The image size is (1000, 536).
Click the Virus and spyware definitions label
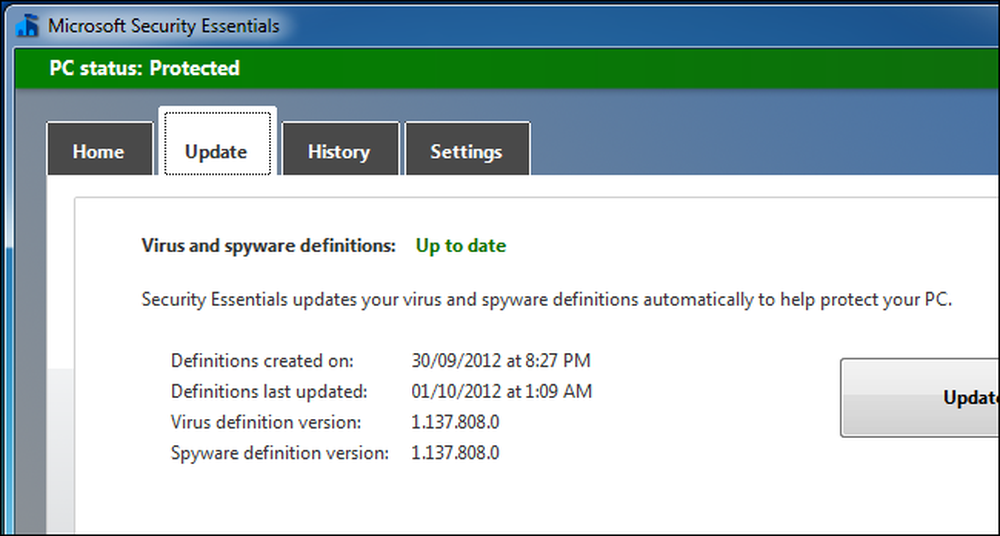pos(268,246)
